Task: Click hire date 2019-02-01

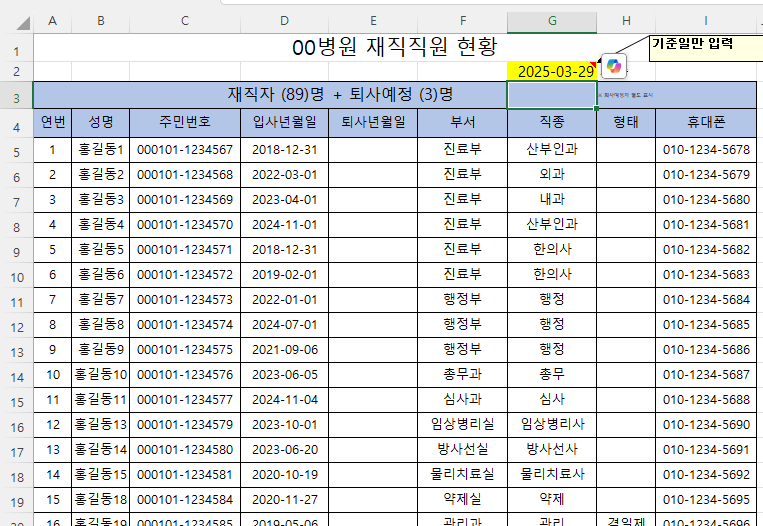Action: [x=284, y=275]
